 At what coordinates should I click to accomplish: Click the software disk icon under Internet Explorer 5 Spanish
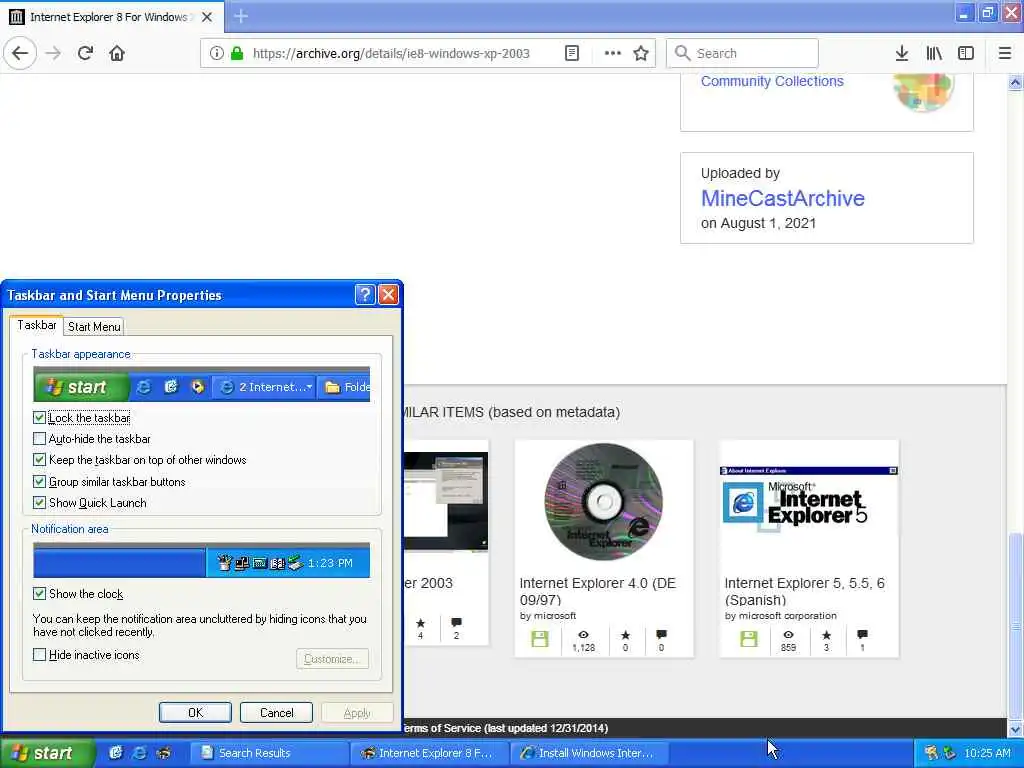(748, 639)
